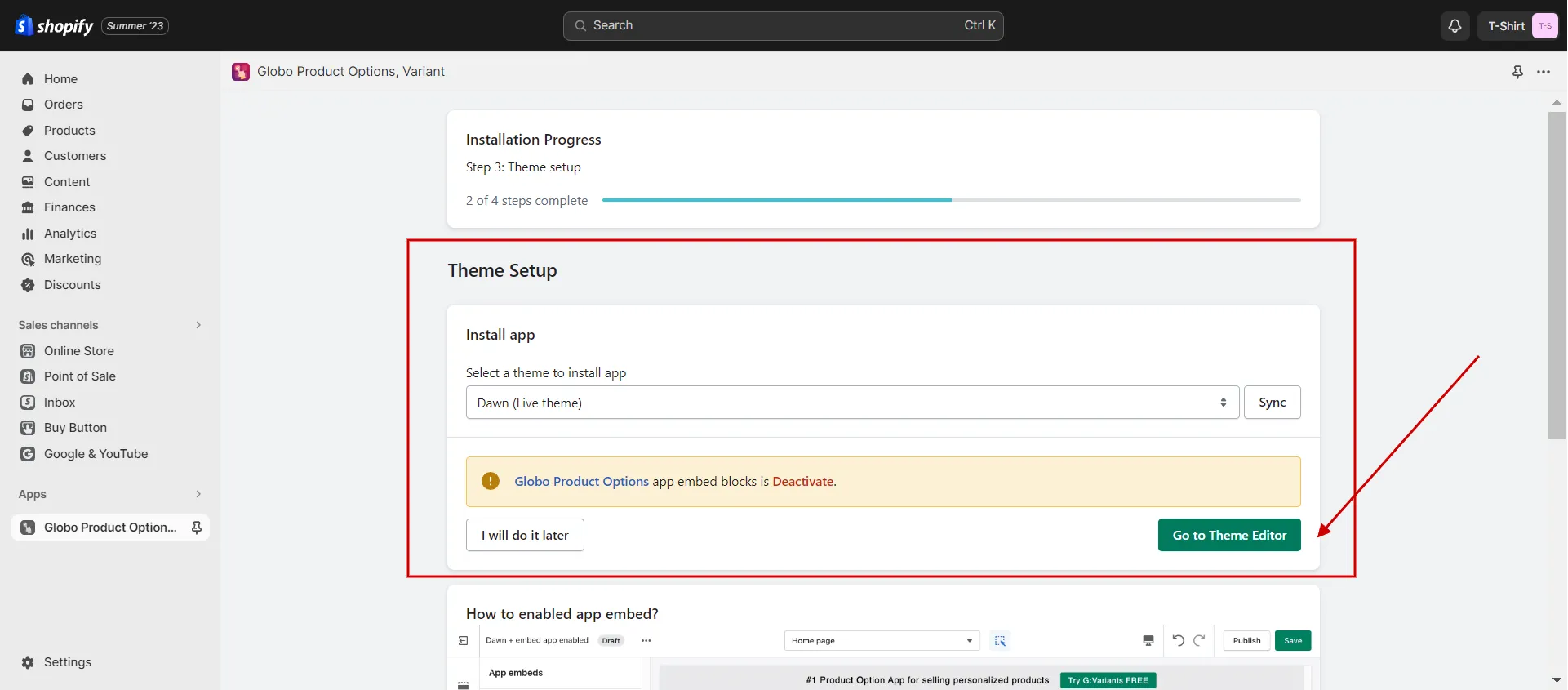Click the Shopify logo
Screen dimensions: 1568x690
55,26
